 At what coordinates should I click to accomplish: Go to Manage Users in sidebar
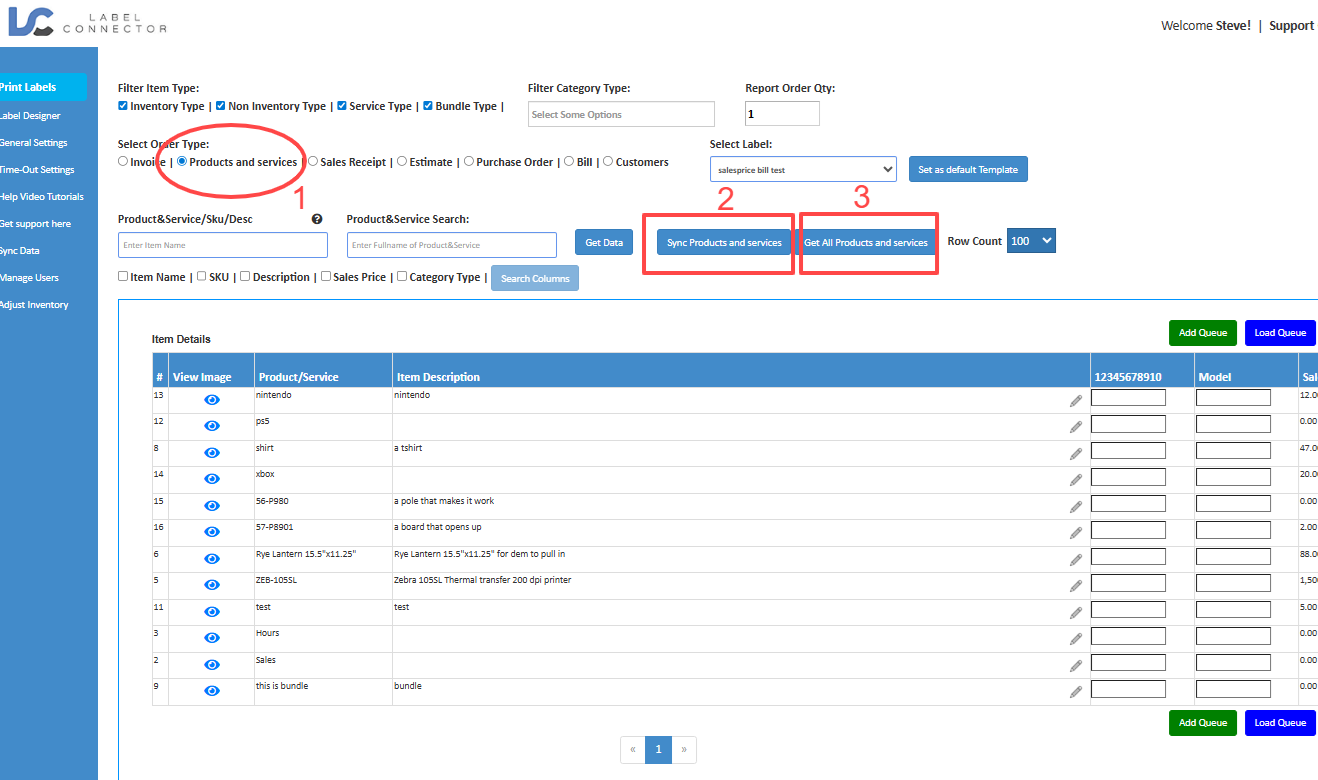tap(30, 278)
